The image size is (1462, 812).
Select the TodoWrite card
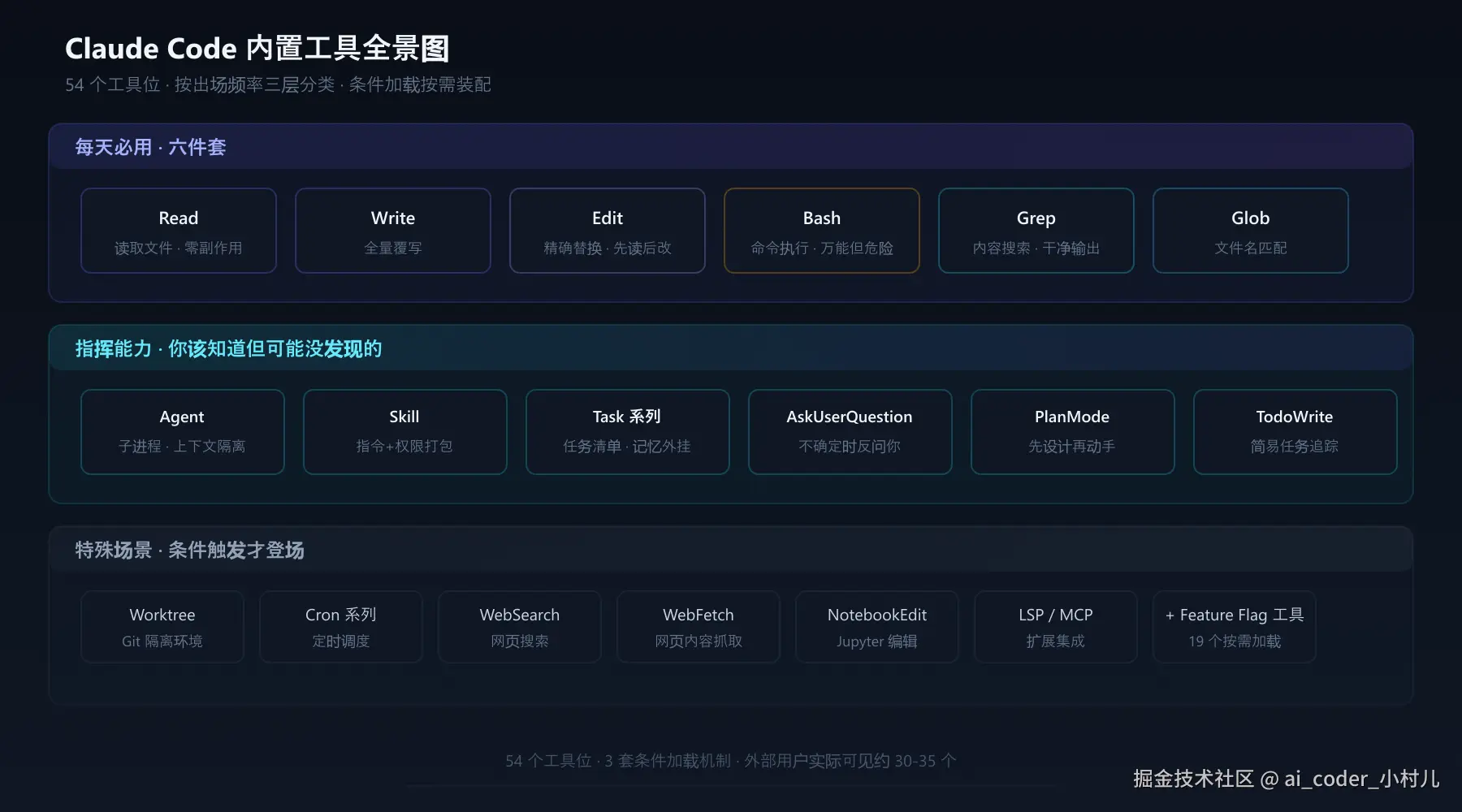pyautogui.click(x=1295, y=432)
